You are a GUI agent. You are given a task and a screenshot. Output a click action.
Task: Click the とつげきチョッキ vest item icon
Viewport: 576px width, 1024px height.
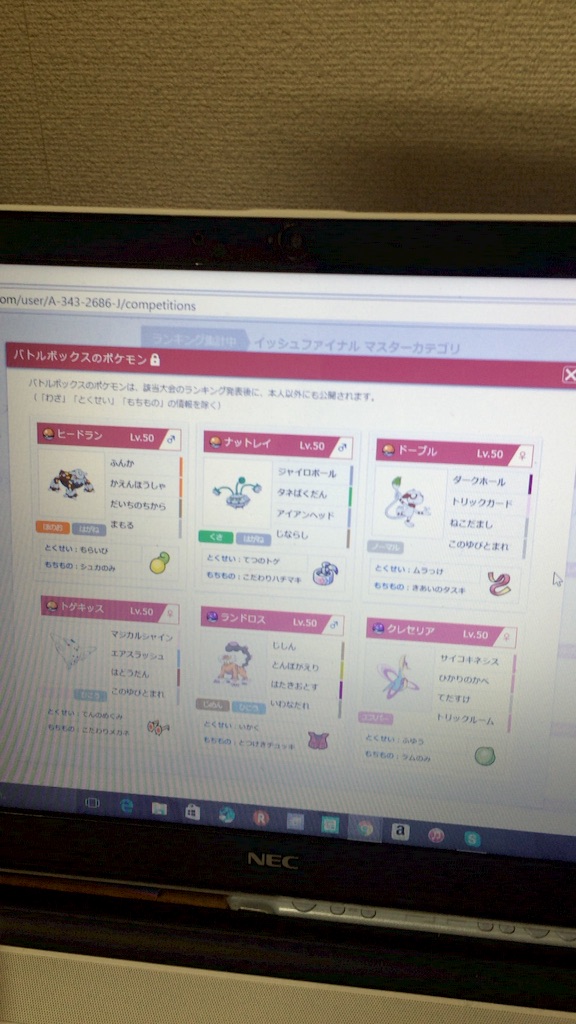(318, 741)
